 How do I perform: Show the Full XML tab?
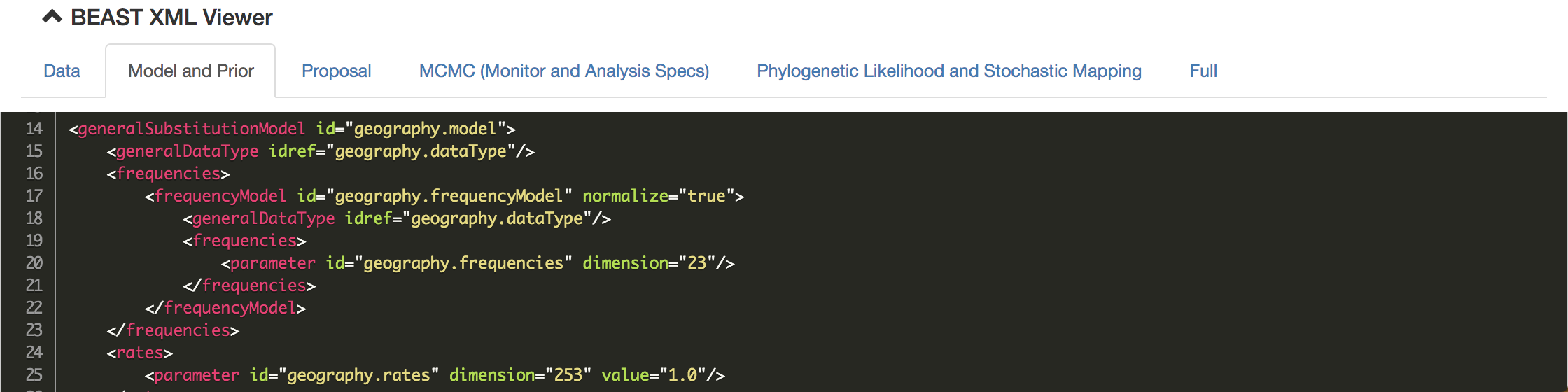coord(1203,71)
